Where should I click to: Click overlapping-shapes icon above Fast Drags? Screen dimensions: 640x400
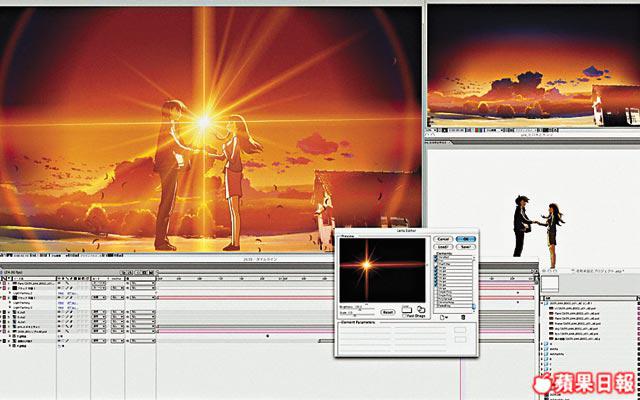(x=421, y=309)
